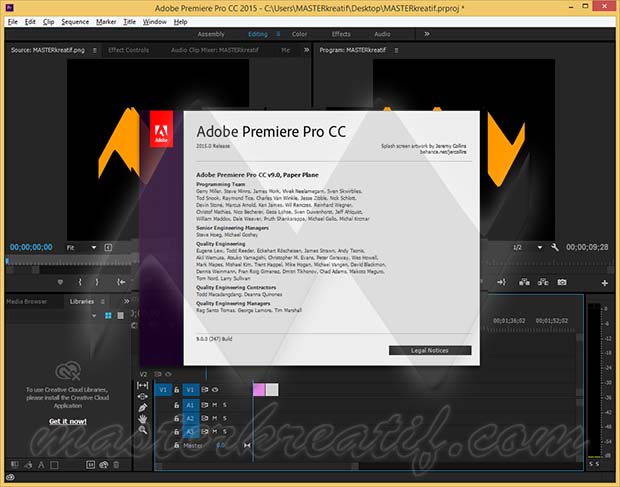Click the Creative Cloud sync icon in Libraries footer

coord(104,465)
